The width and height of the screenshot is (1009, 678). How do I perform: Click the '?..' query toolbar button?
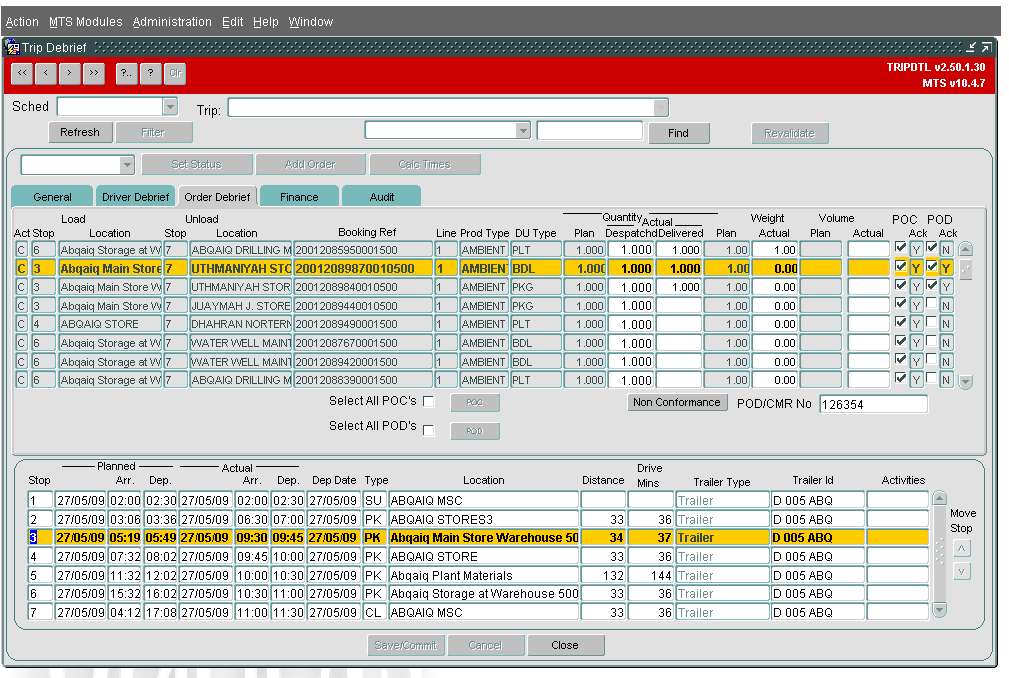[x=126, y=73]
